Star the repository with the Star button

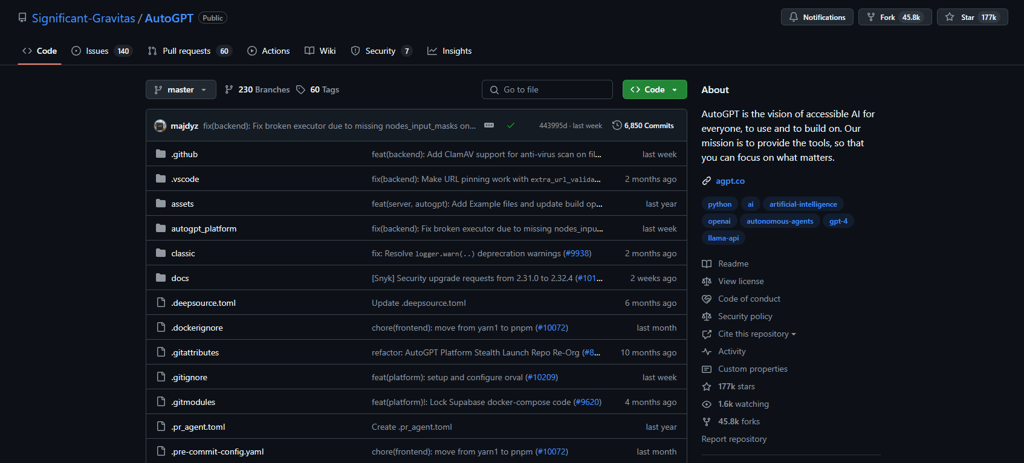[x=972, y=18]
